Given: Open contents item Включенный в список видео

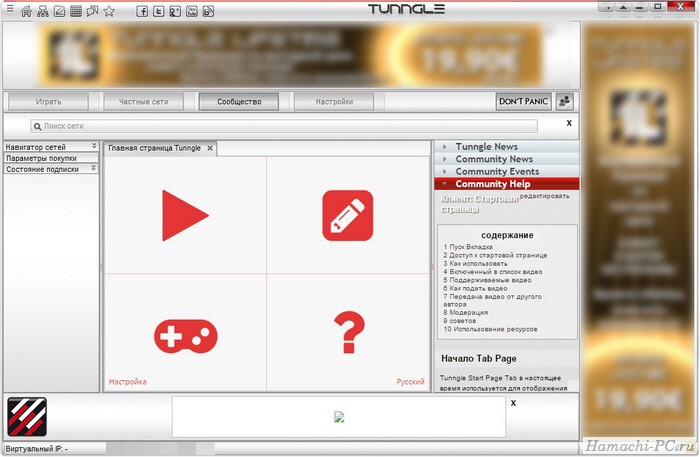Looking at the screenshot, I should pyautogui.click(x=493, y=272).
